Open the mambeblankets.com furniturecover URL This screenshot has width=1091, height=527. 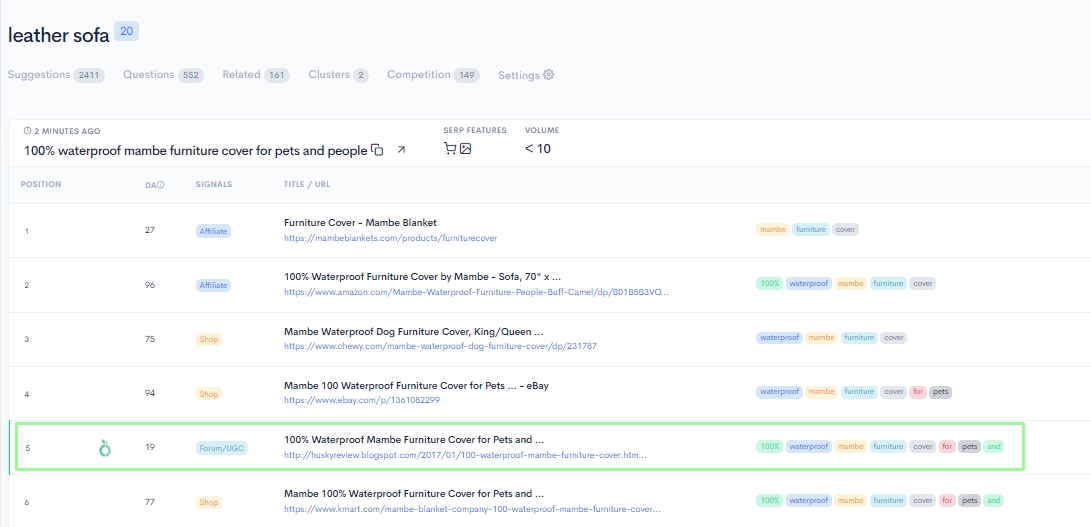(x=390, y=238)
